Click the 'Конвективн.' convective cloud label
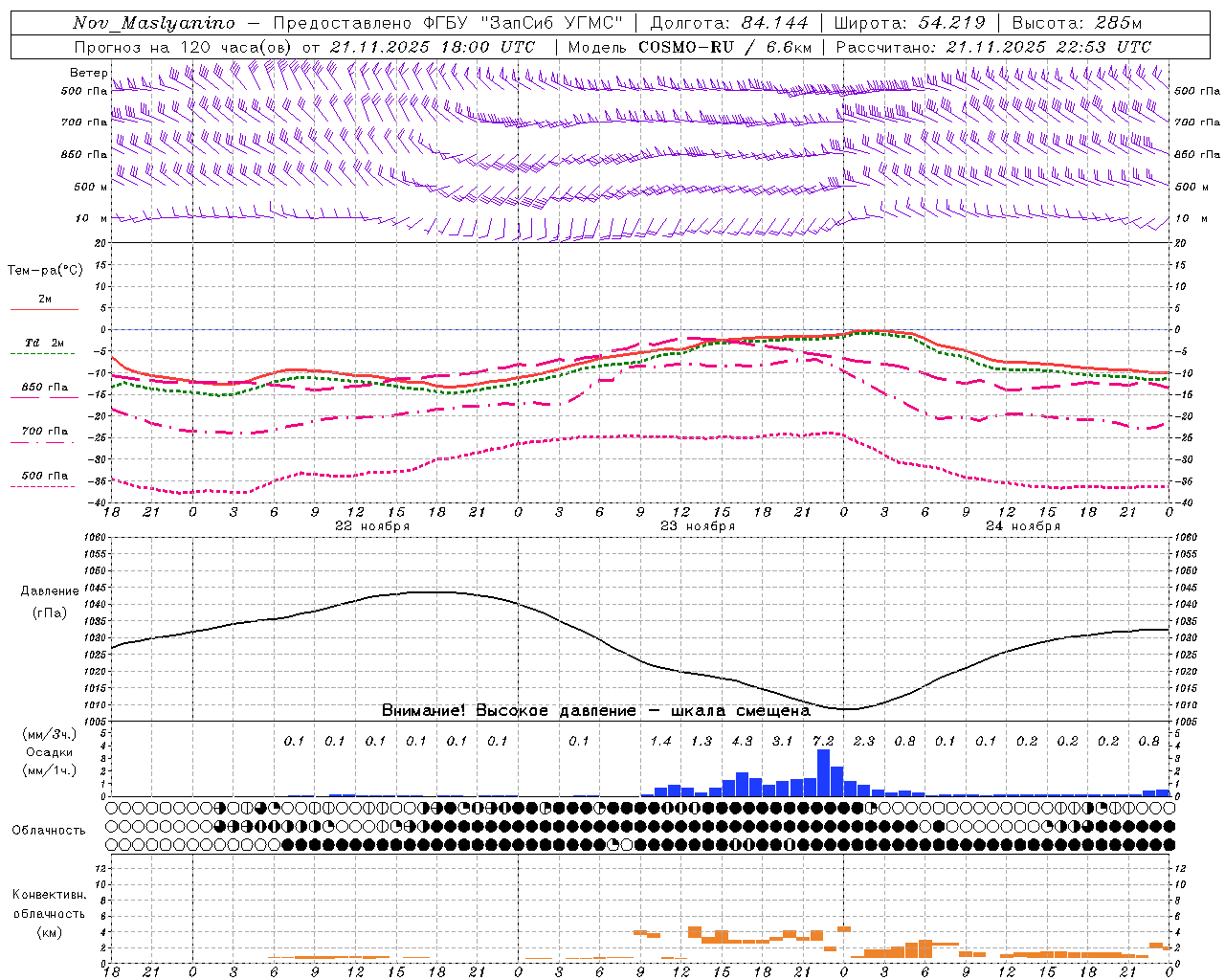This screenshot has width=1225, height=980. (x=50, y=895)
